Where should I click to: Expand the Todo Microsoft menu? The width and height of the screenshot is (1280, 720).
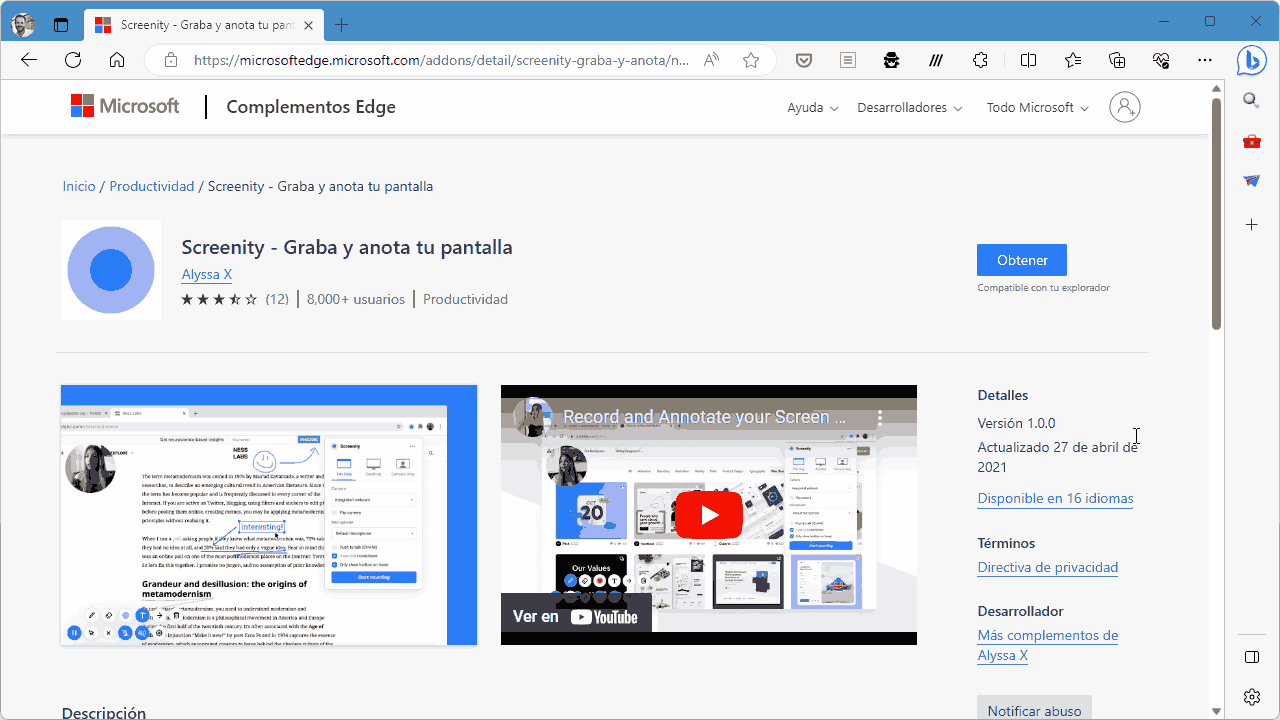(x=1037, y=107)
